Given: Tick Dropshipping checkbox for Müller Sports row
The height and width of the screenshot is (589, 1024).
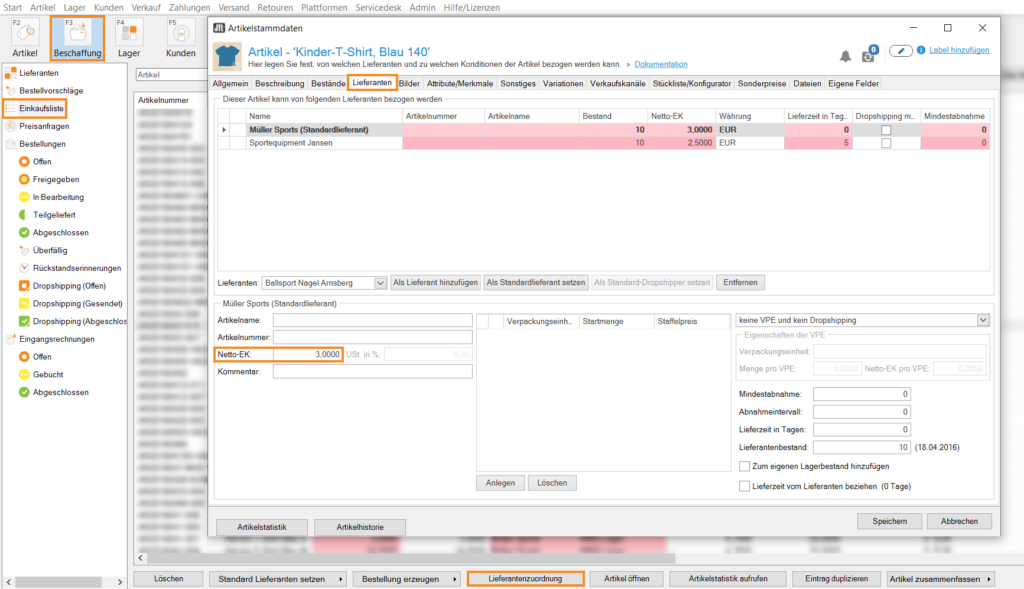Looking at the screenshot, I should [886, 130].
